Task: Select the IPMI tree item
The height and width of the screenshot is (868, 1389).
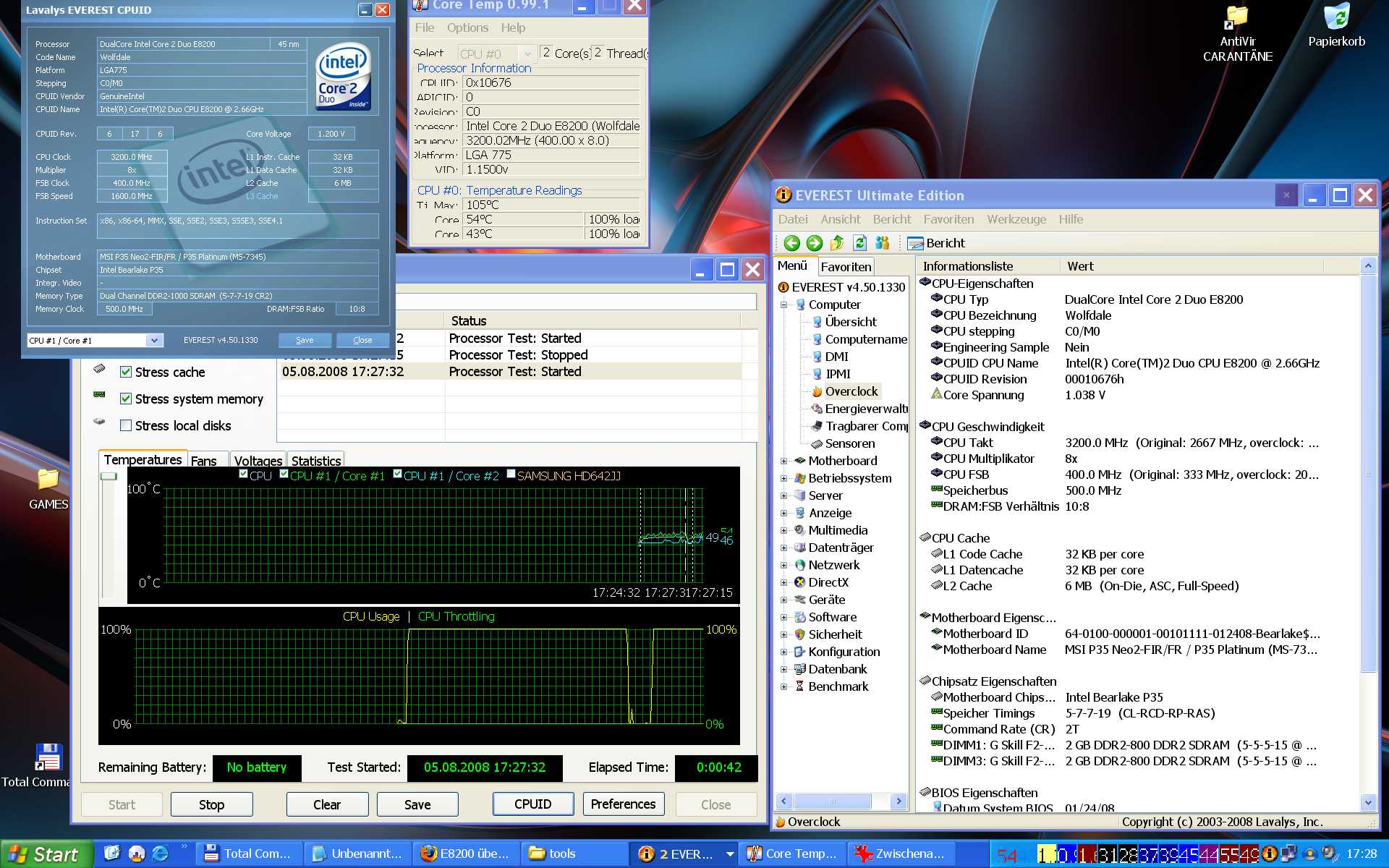Action: click(838, 374)
